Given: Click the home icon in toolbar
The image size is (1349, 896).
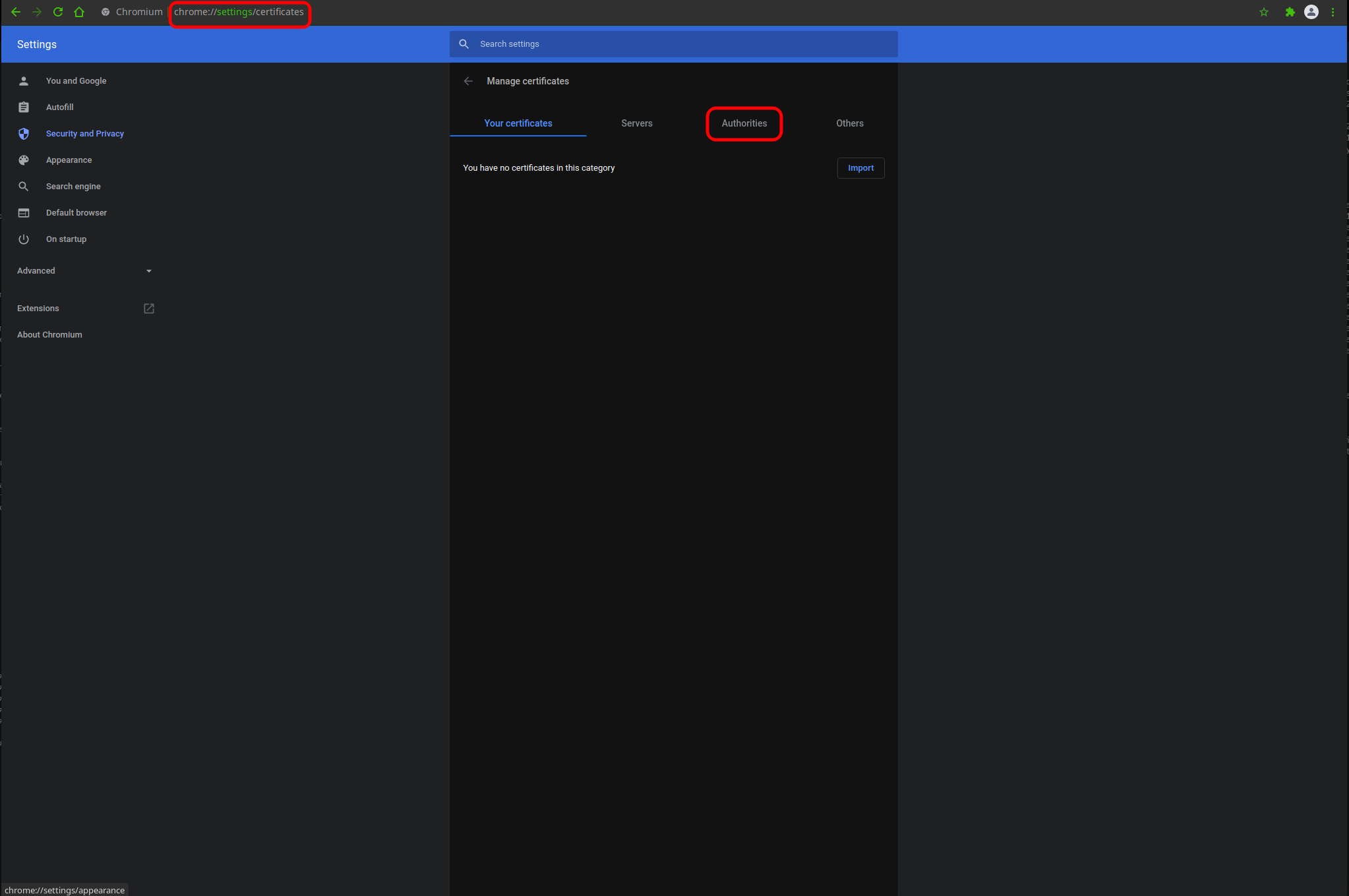Looking at the screenshot, I should [x=79, y=12].
